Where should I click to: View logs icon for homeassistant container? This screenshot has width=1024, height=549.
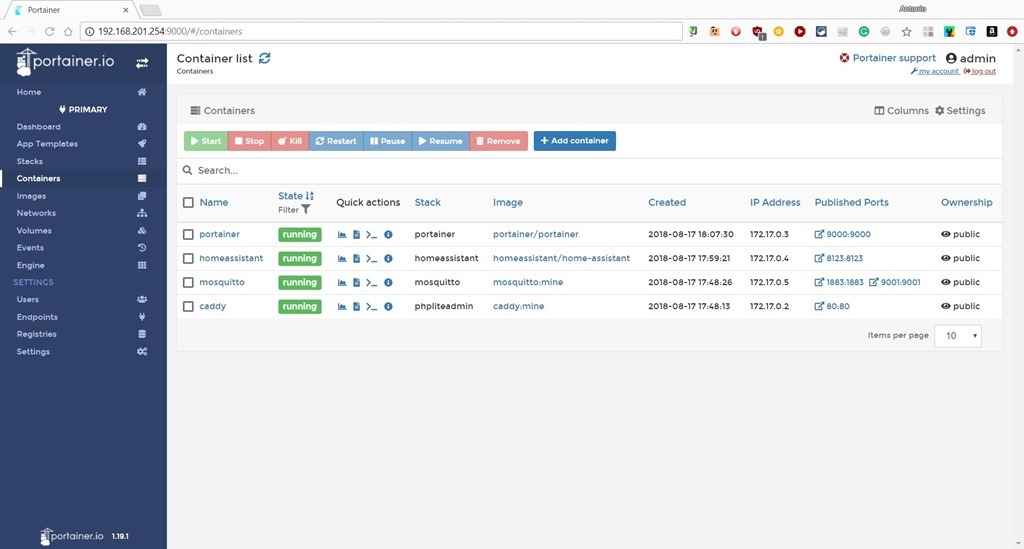coord(356,259)
